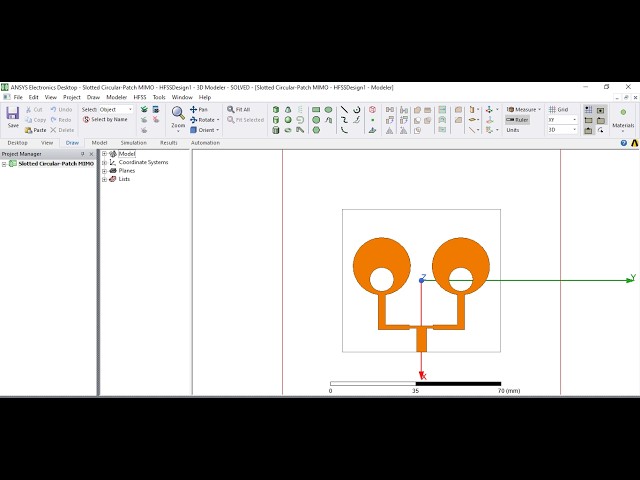Toggle the Grid display
Image resolution: width=640 pixels, height=480 pixels.
(x=558, y=109)
